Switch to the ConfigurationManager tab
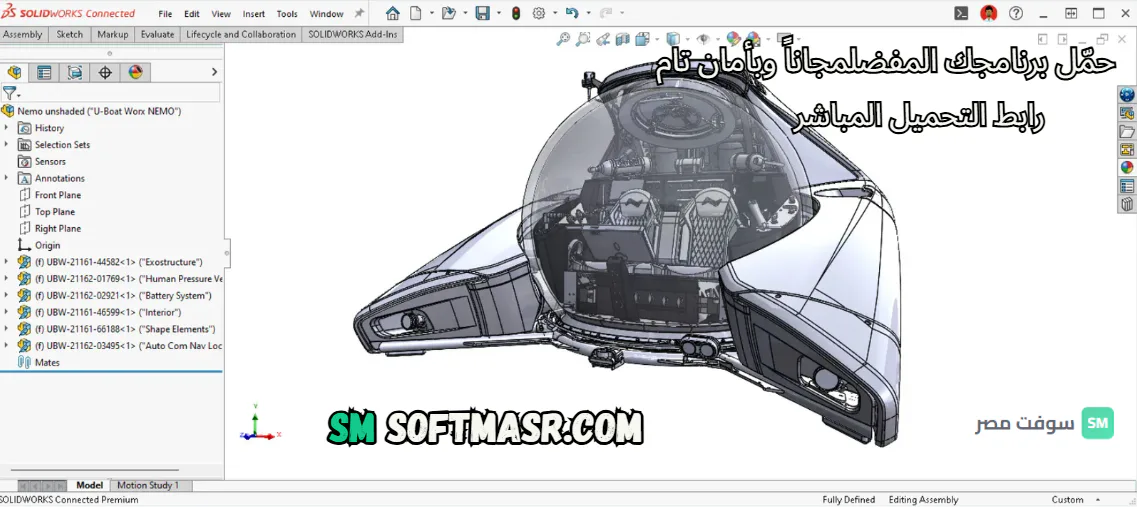Image resolution: width=1137 pixels, height=507 pixels. pyautogui.click(x=74, y=72)
